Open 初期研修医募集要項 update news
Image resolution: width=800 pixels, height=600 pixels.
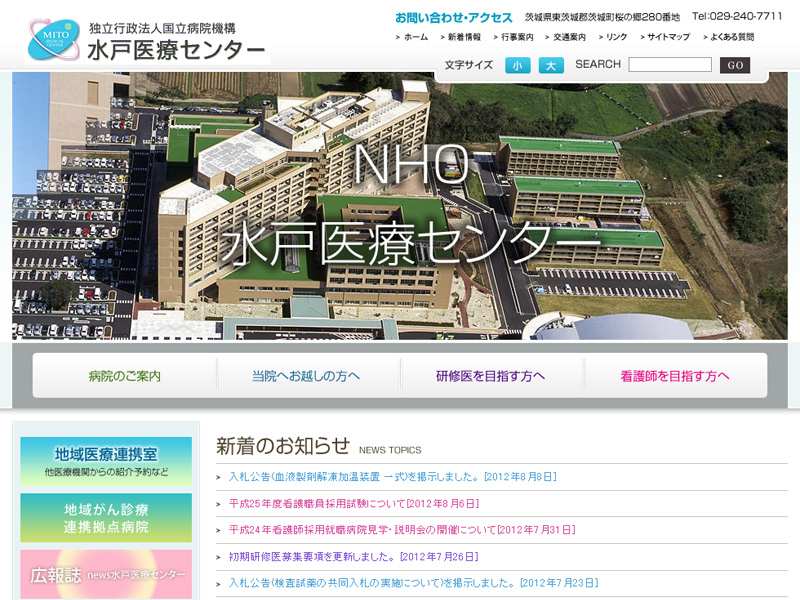(x=354, y=557)
